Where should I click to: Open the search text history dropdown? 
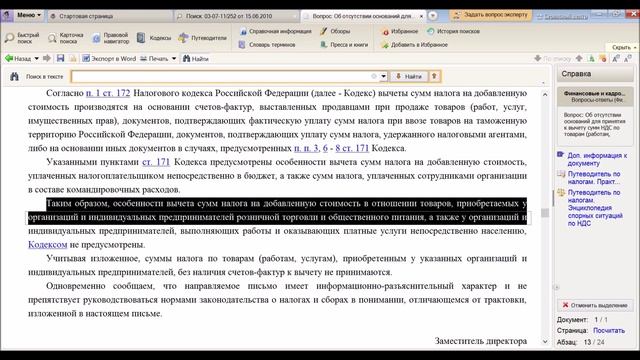(383, 76)
